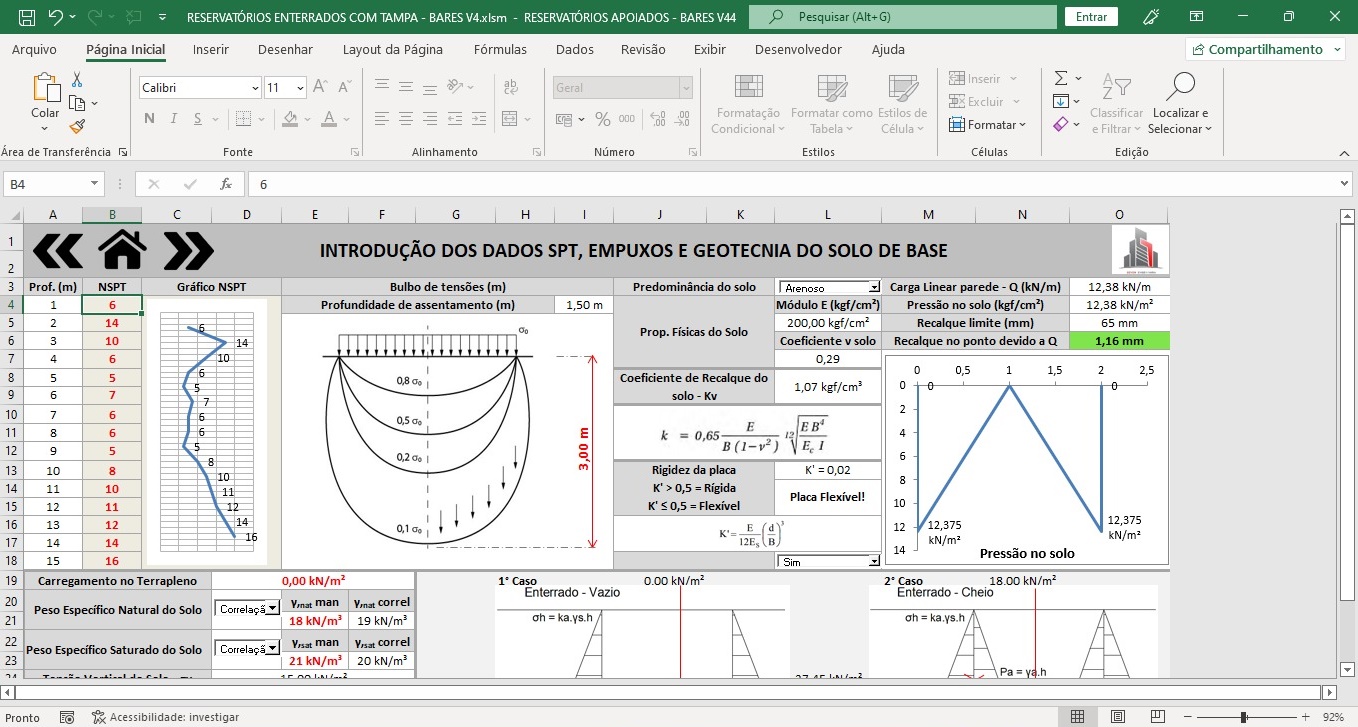Click the home house navigation icon in the sheet
The height and width of the screenshot is (727, 1358).
(x=121, y=250)
